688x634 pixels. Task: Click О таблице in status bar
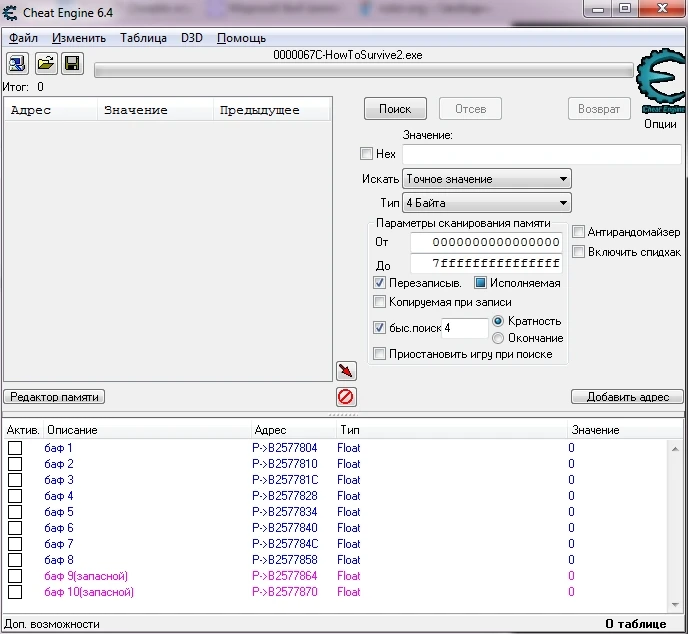click(636, 624)
